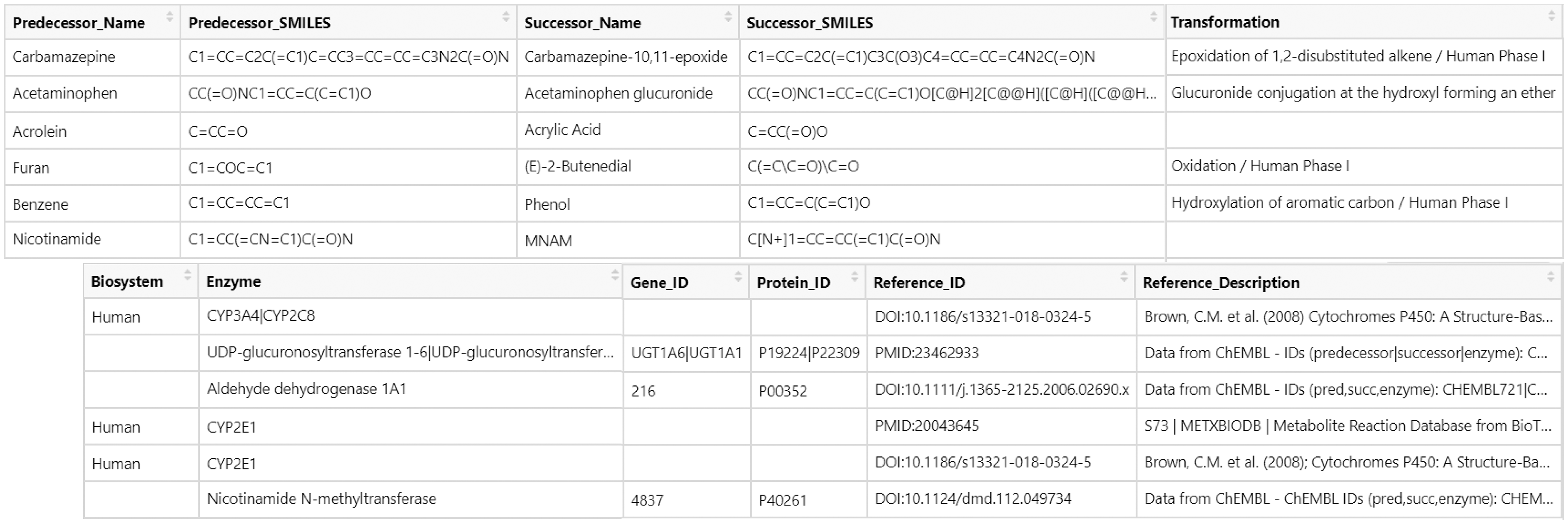The image size is (1568, 524).
Task: Select the Aldehyde dehydrogenase 1A1 enzyme cell
Action: [307, 389]
